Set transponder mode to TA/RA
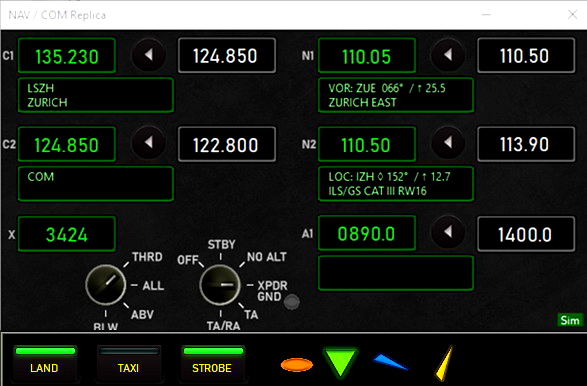Screen dimensions: 587x386 click(223, 326)
